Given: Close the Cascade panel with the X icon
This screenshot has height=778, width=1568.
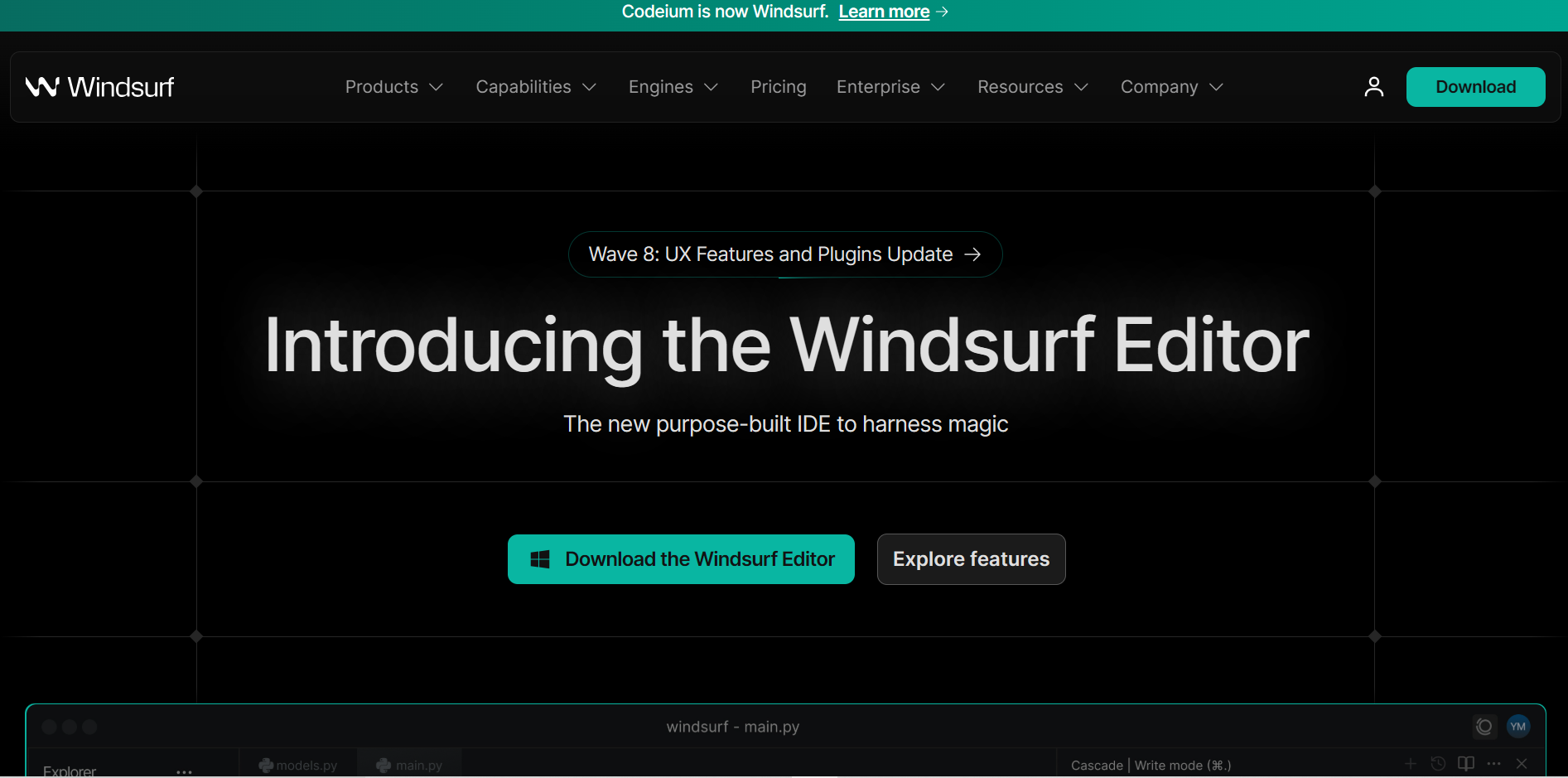Looking at the screenshot, I should pos(1522,764).
